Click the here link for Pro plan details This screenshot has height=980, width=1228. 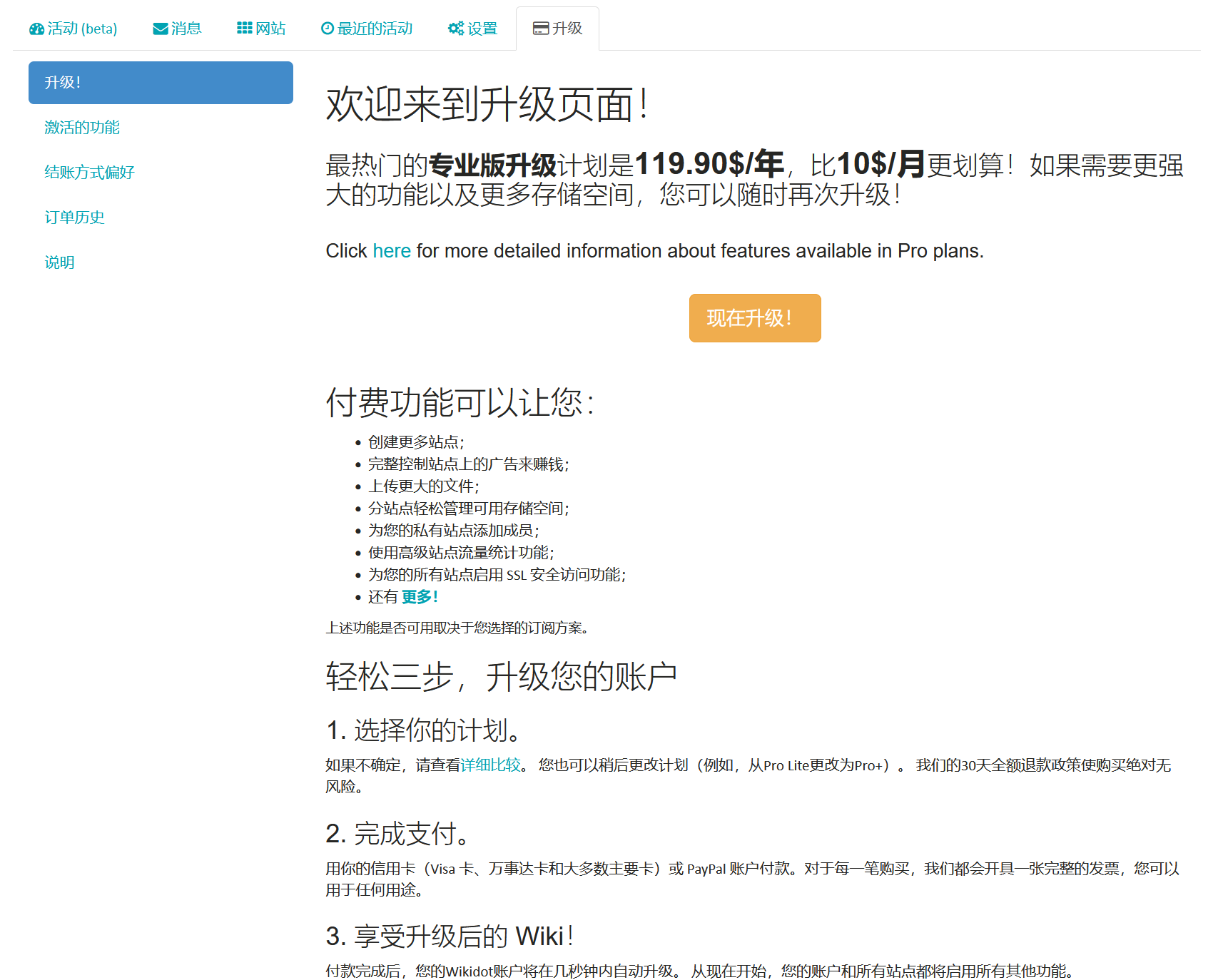[x=391, y=251]
